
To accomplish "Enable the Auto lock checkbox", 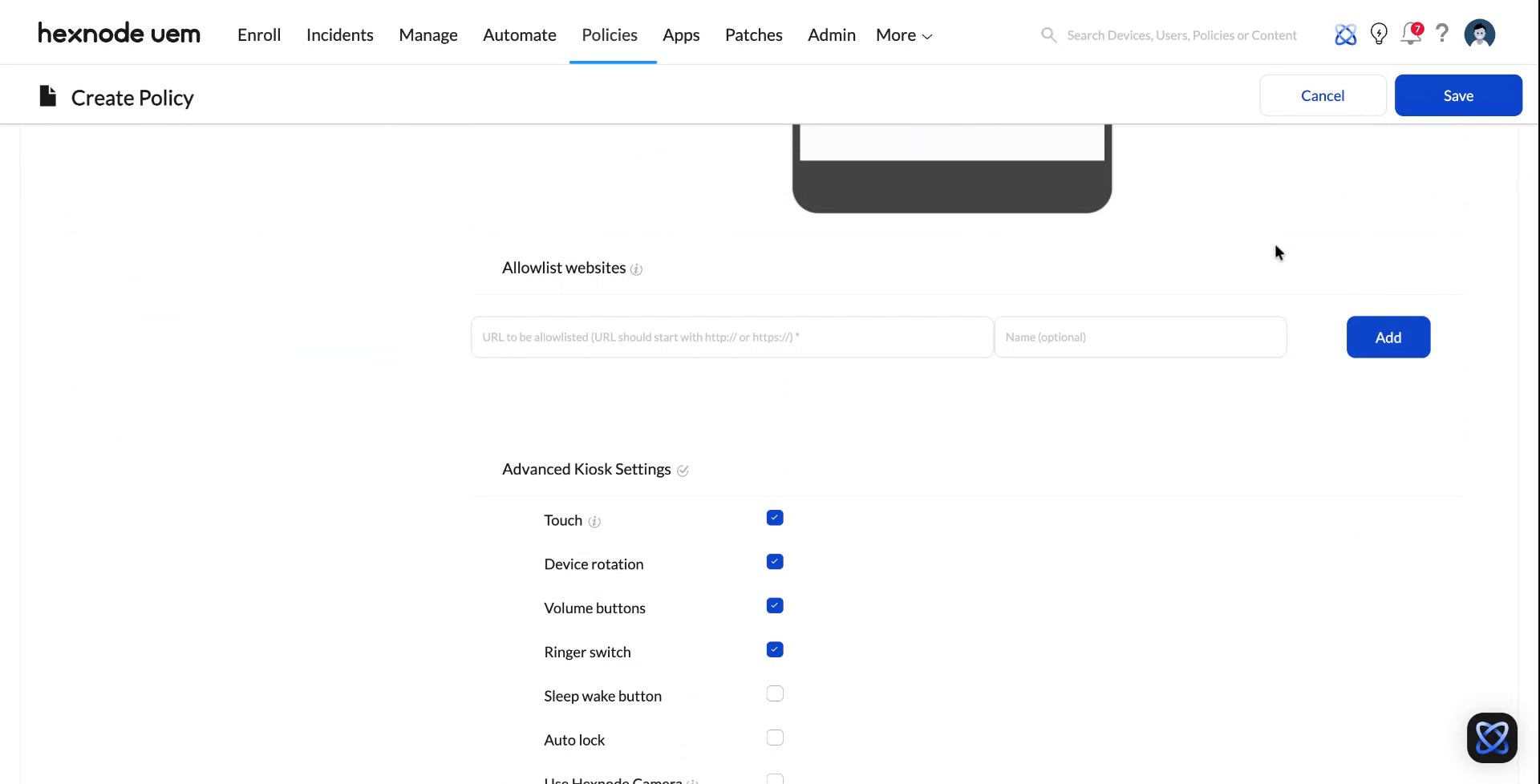I will pos(774,737).
